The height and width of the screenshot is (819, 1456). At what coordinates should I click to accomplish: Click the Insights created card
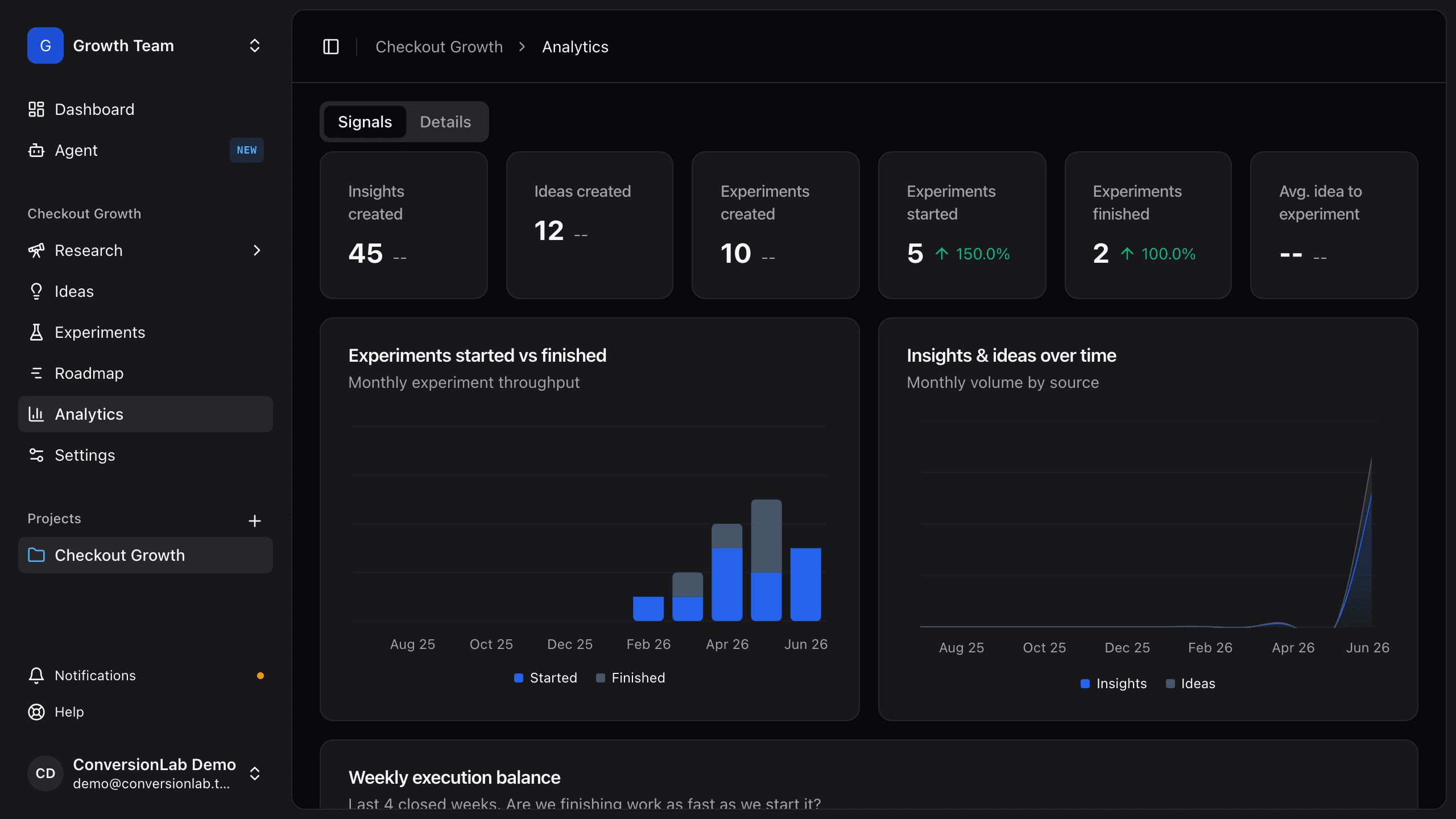[x=404, y=225]
